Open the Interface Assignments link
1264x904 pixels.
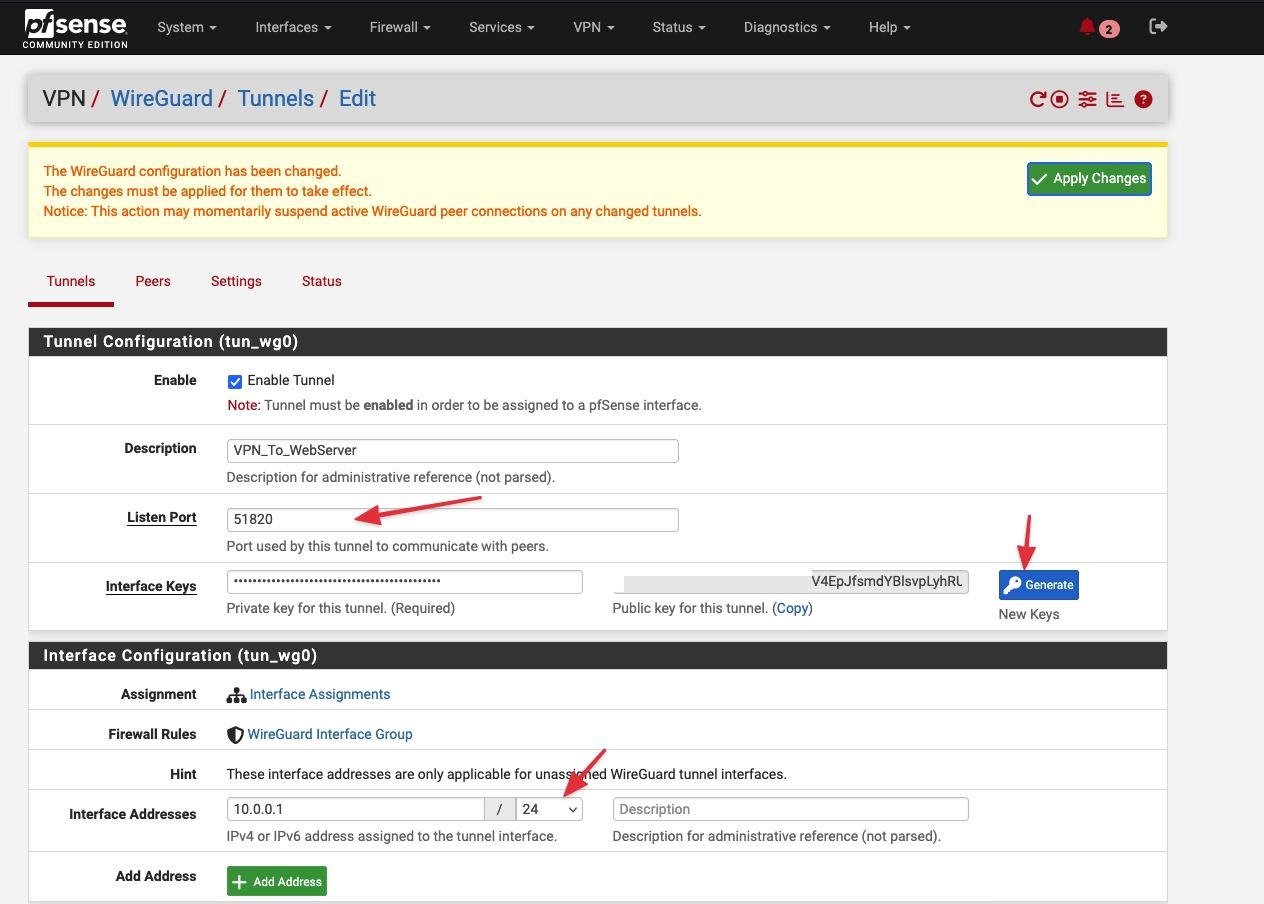click(319, 694)
